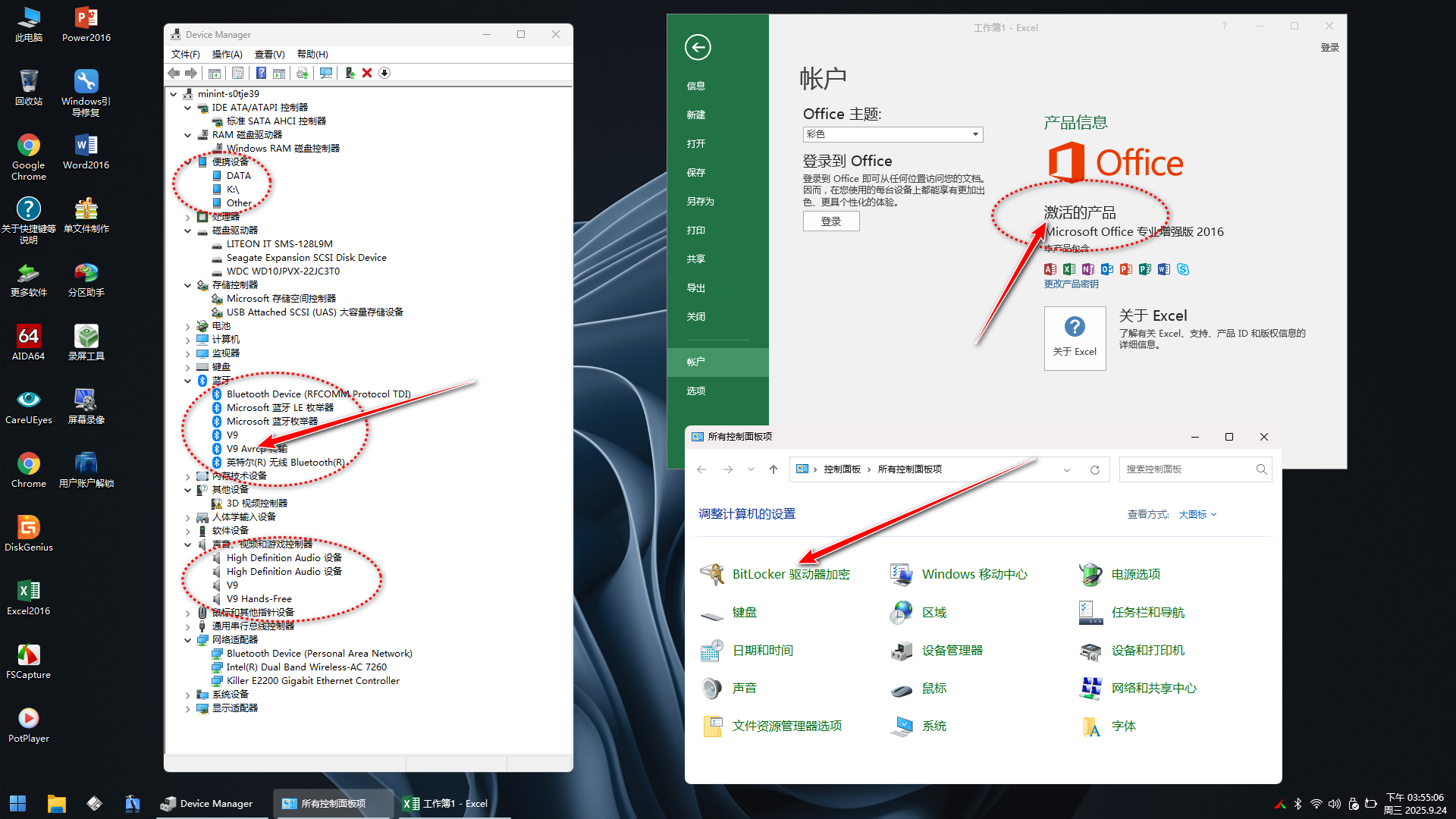The height and width of the screenshot is (819, 1456).
Task: Expand the 电池 node chevron
Action: [187, 326]
